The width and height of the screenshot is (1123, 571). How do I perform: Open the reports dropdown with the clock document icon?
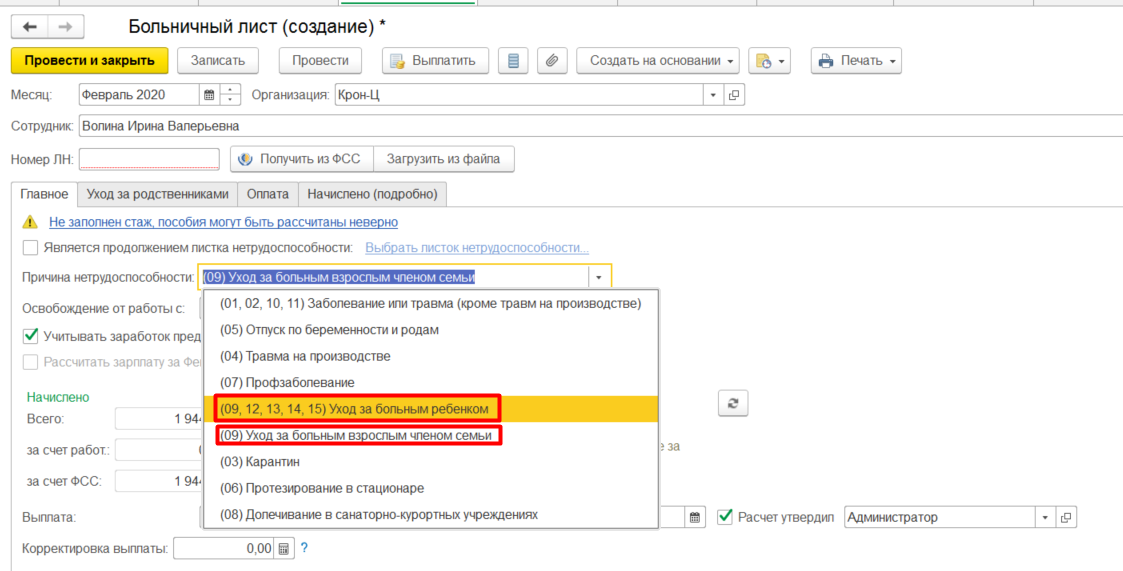768,61
